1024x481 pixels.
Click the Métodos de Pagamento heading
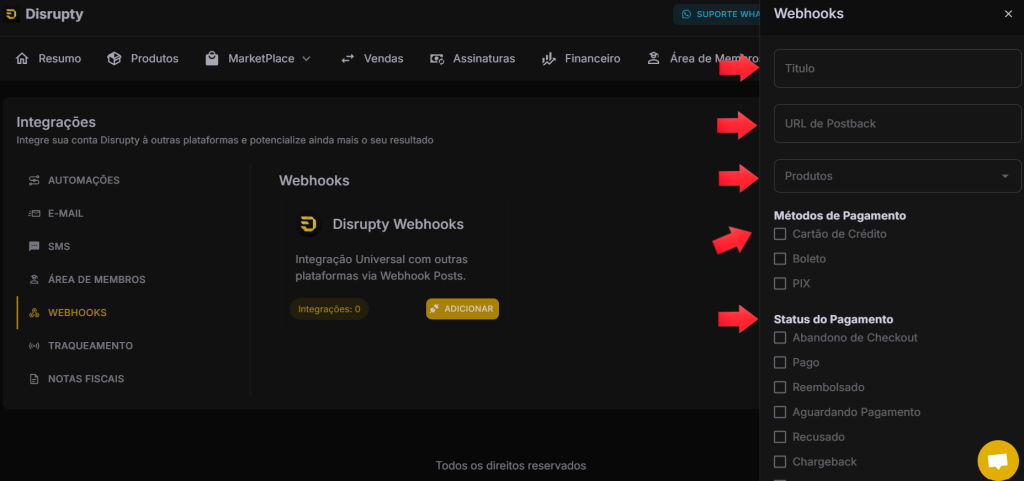click(840, 215)
